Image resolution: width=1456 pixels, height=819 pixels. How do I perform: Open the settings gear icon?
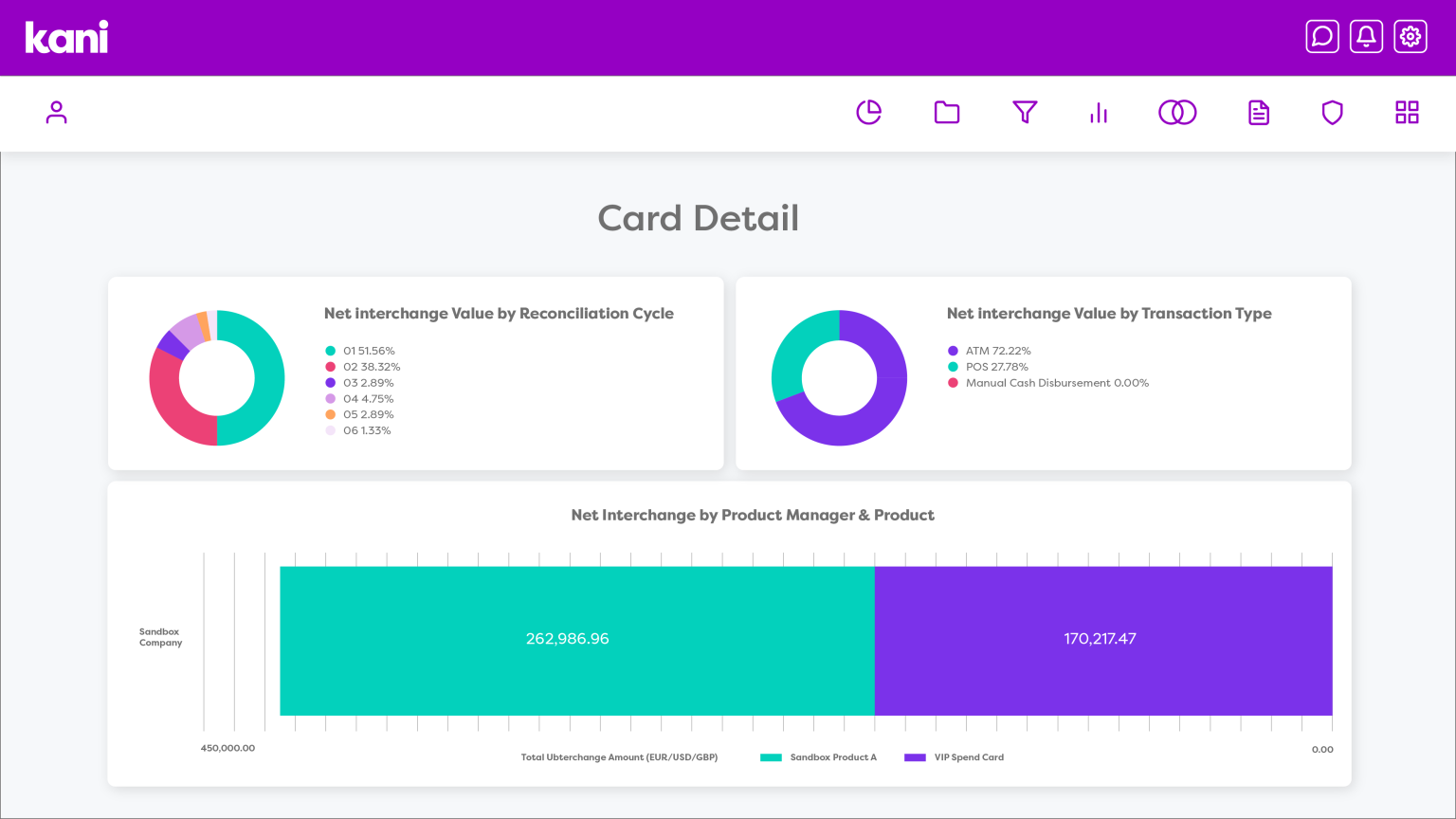click(1410, 37)
